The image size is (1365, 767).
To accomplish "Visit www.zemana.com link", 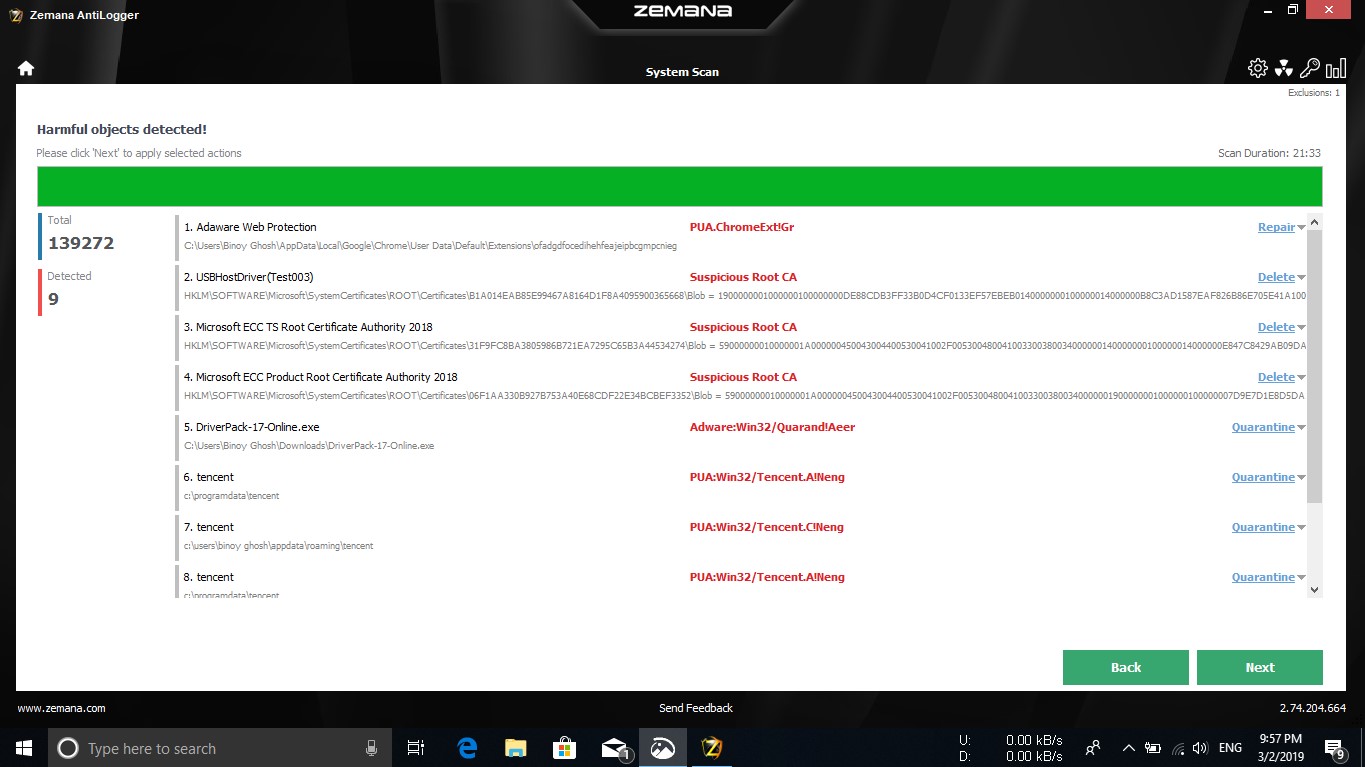I will (61, 708).
